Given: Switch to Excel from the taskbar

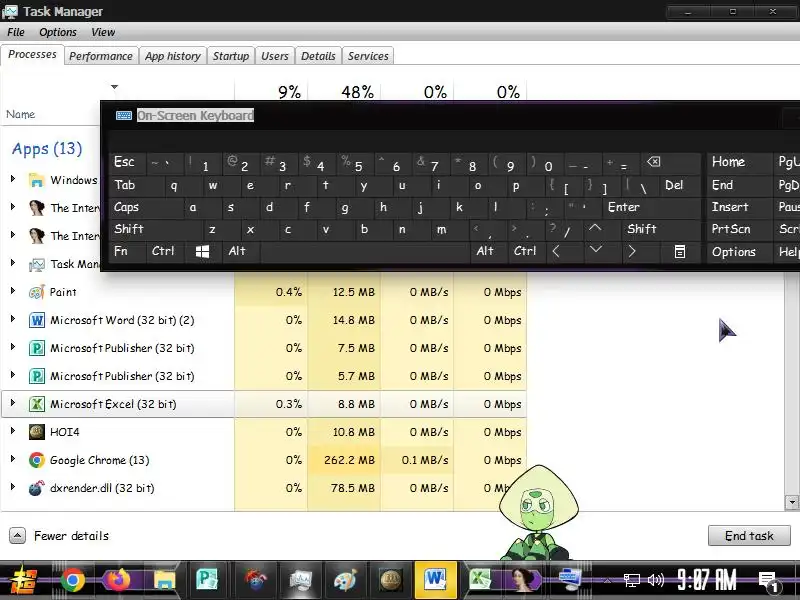Looking at the screenshot, I should tap(480, 581).
